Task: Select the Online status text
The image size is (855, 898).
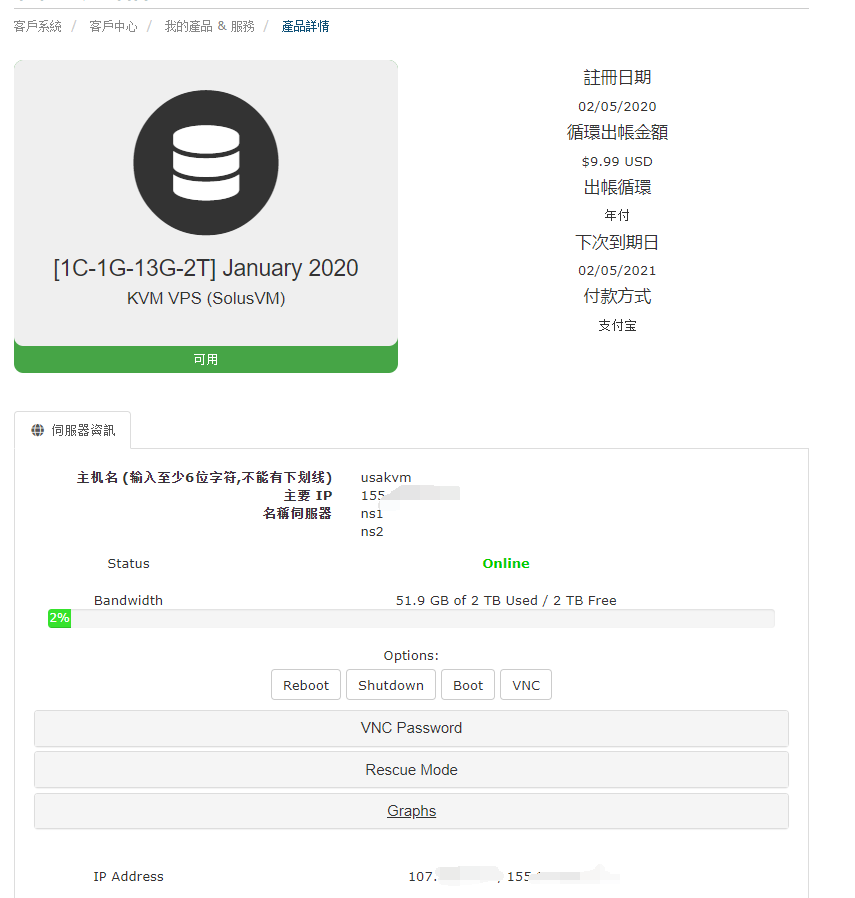Action: click(x=506, y=564)
